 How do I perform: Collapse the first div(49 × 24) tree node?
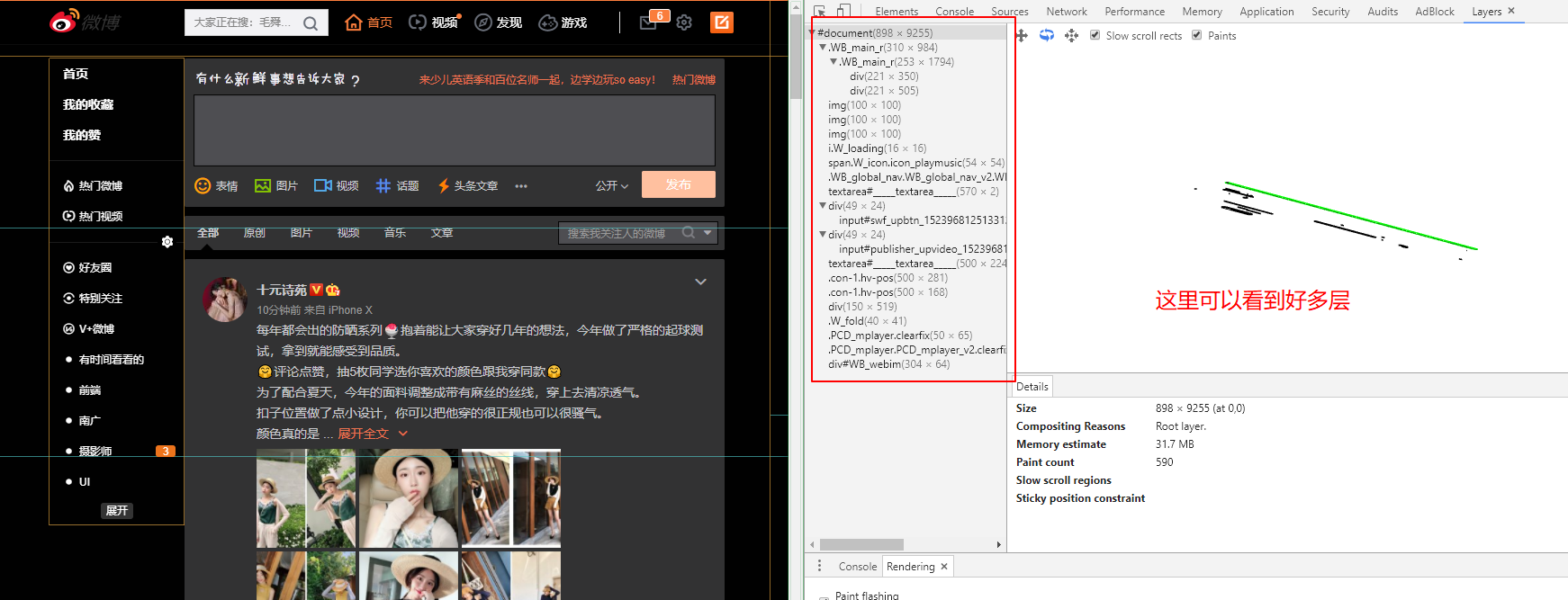coord(823,205)
